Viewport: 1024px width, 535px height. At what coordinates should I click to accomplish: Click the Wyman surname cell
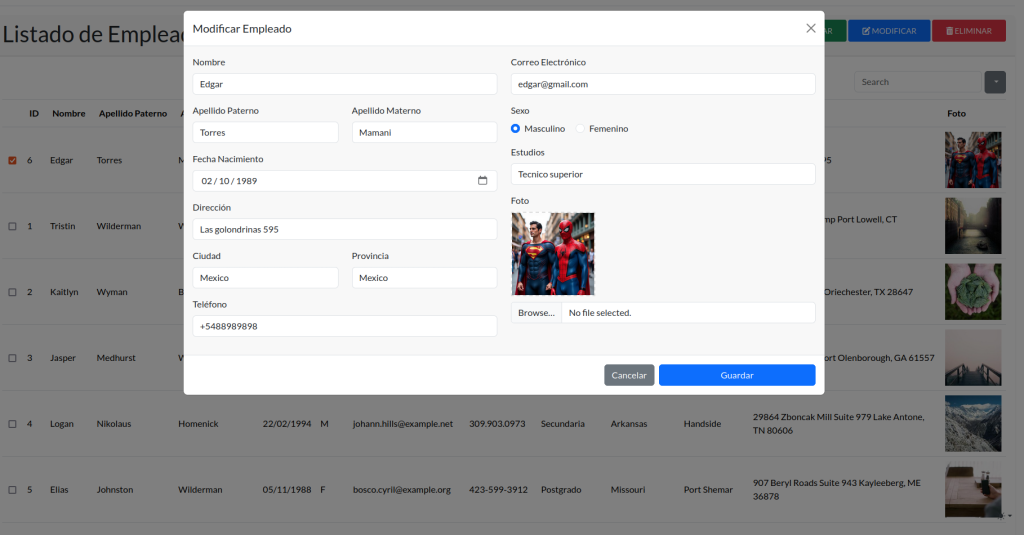[x=112, y=292]
